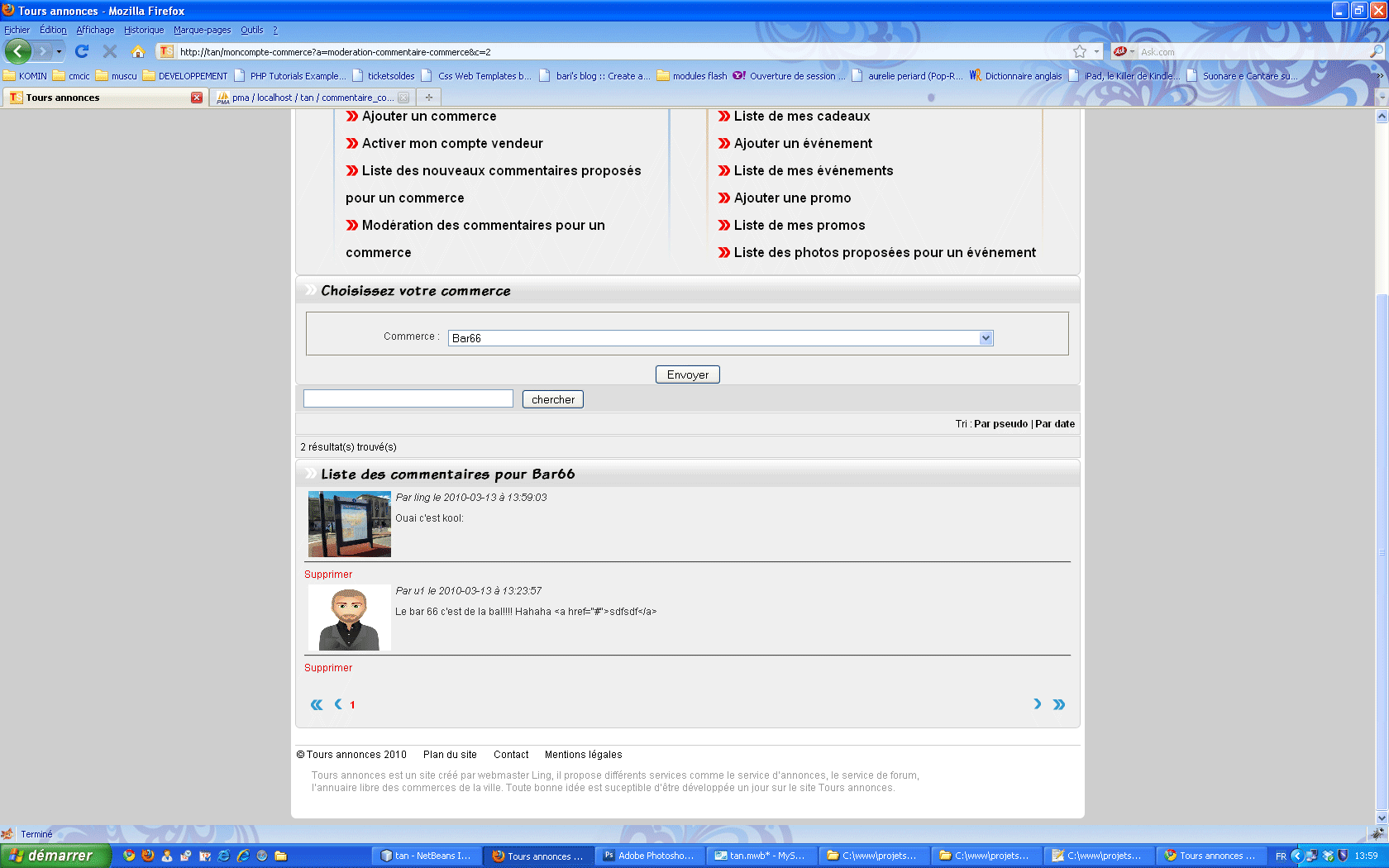Click the Firefox back arrow button
The width and height of the screenshot is (1389, 868).
tap(17, 51)
